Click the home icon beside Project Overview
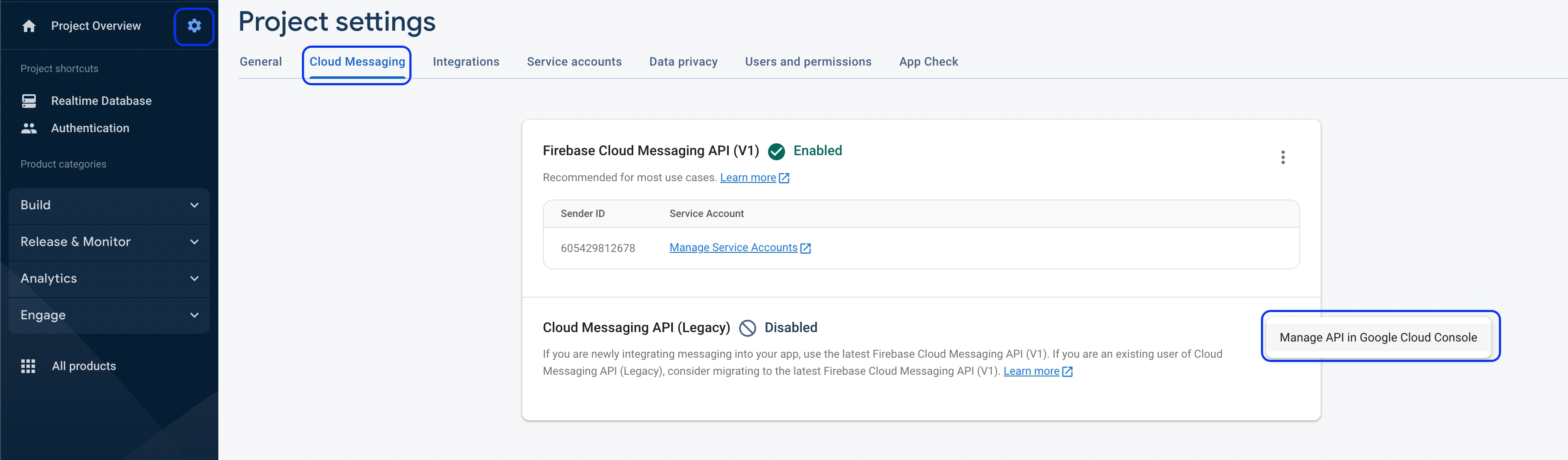 point(29,26)
